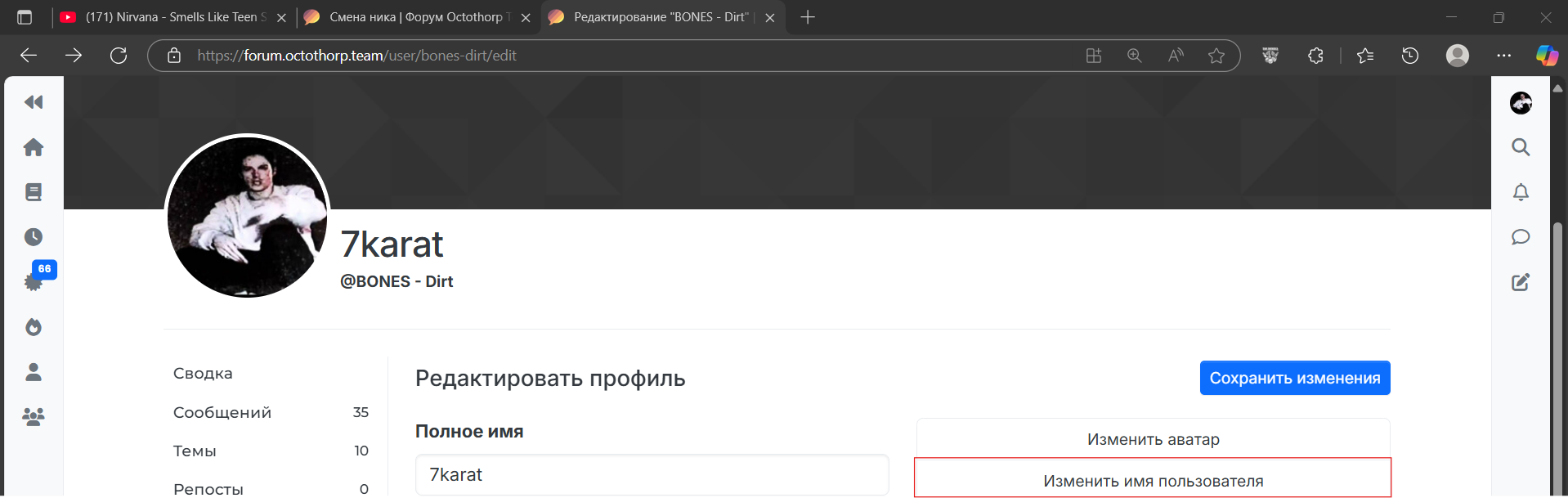View site information lock icon

[173, 56]
